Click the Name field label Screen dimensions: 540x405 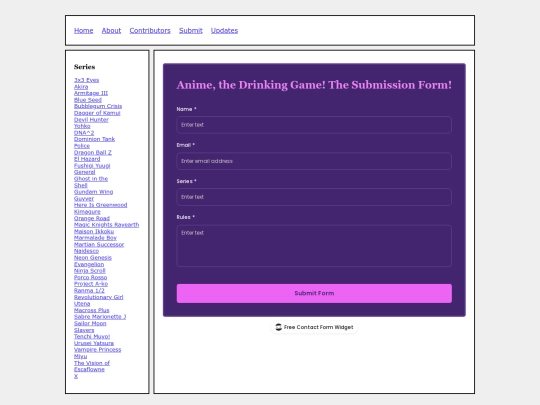tap(186, 109)
